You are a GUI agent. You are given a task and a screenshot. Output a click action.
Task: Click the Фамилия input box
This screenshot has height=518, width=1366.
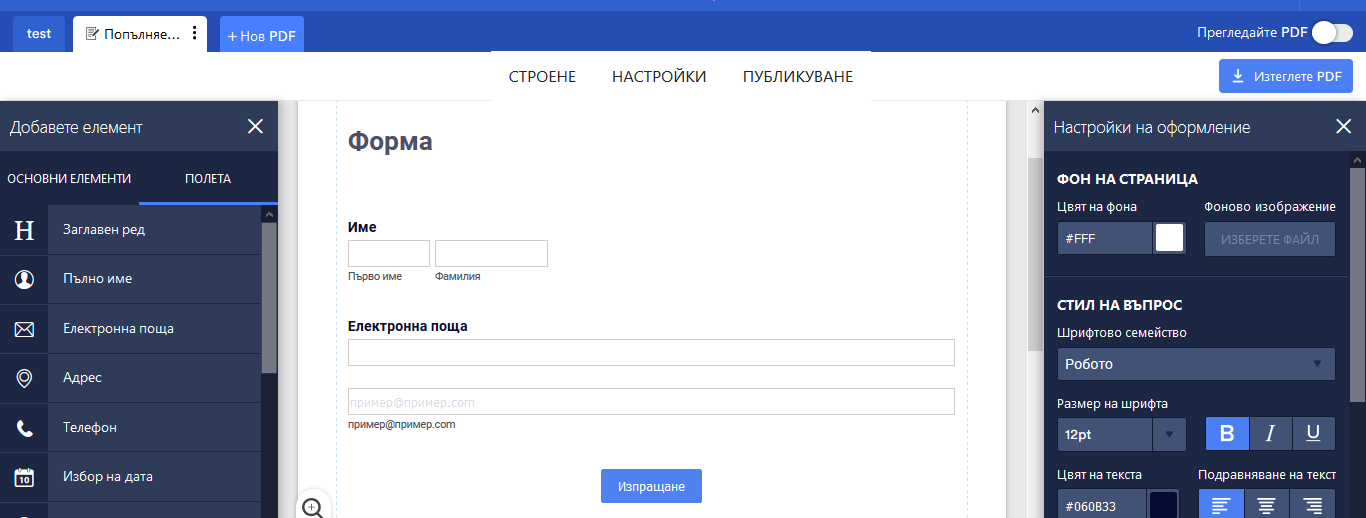[x=491, y=254]
